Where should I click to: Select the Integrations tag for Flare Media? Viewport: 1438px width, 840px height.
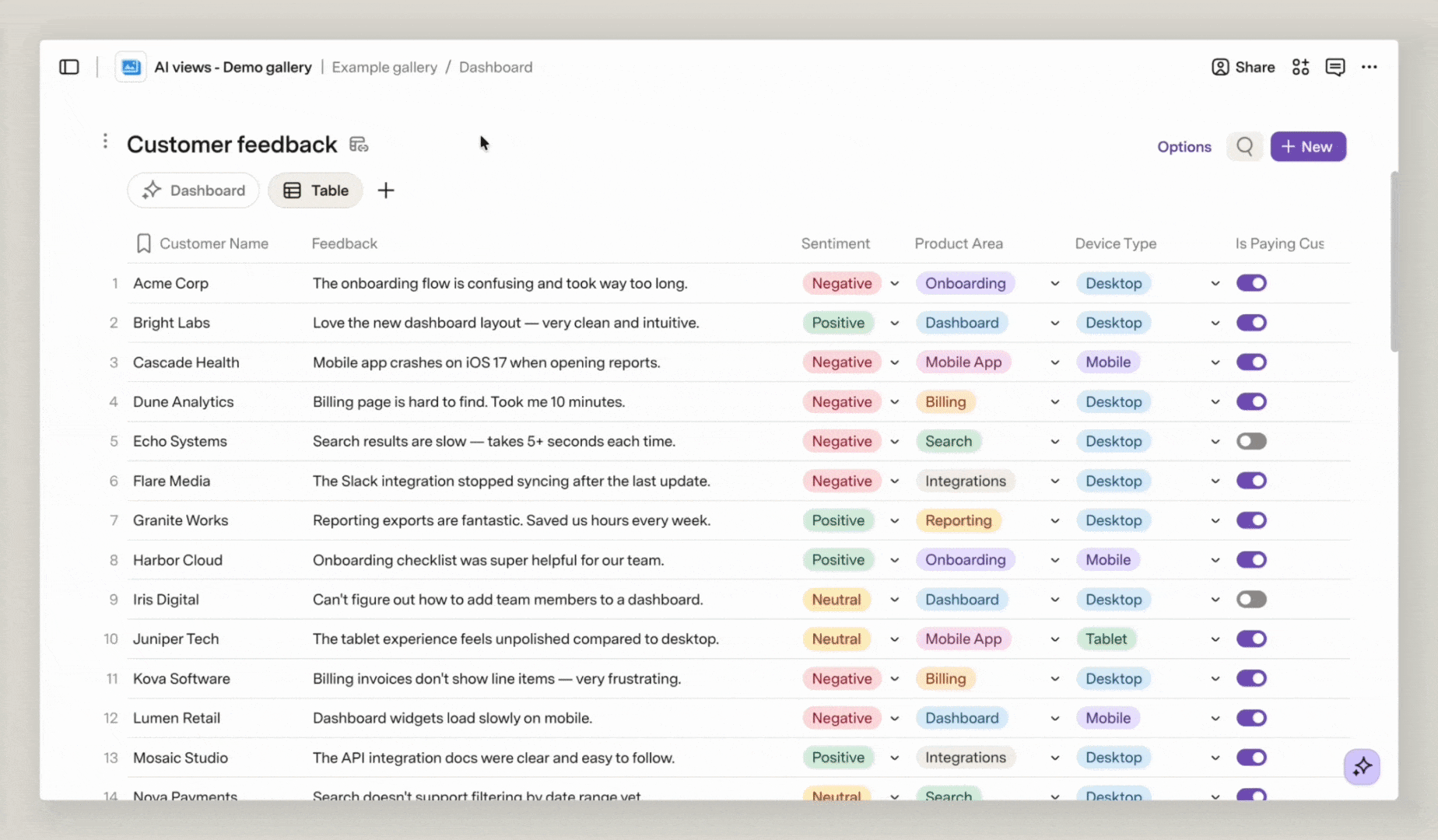click(966, 481)
